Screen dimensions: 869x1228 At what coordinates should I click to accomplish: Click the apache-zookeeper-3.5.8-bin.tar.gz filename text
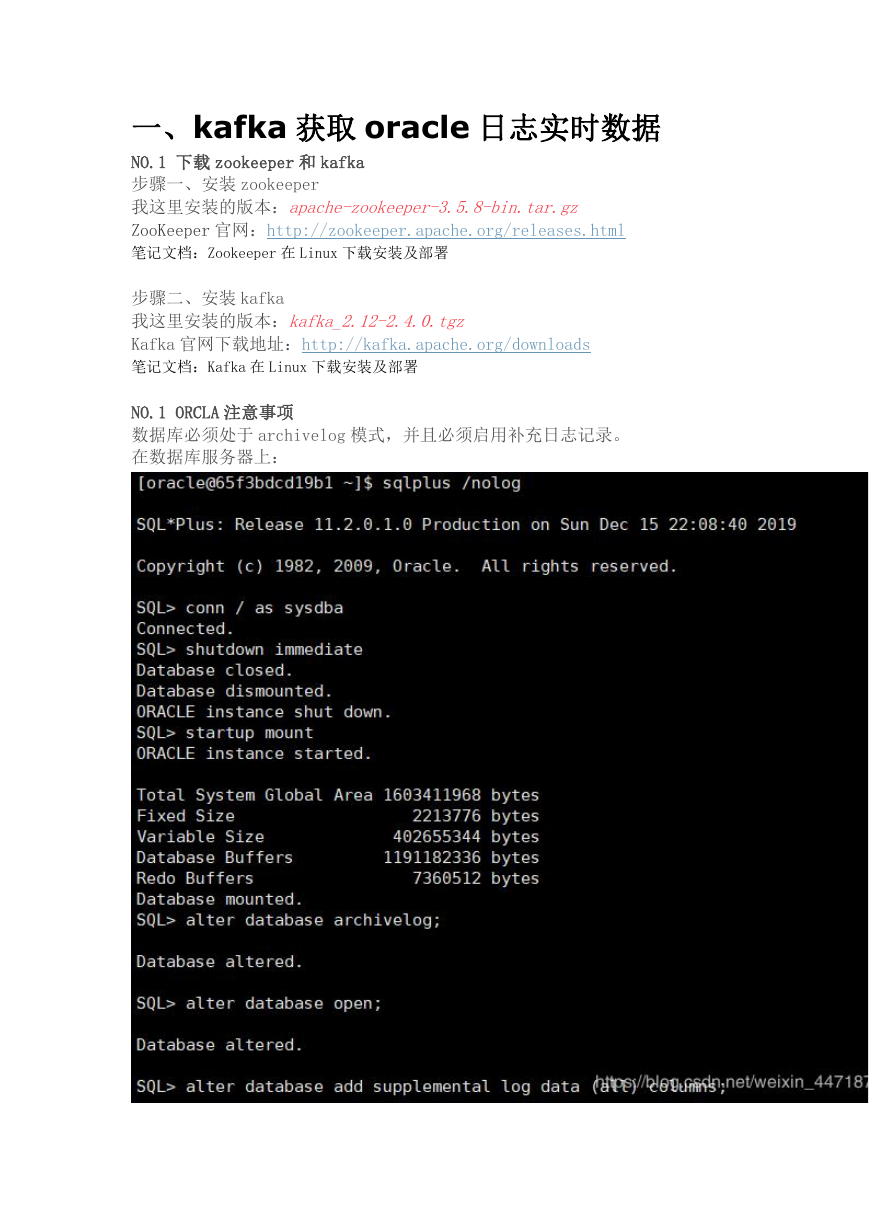pos(434,208)
